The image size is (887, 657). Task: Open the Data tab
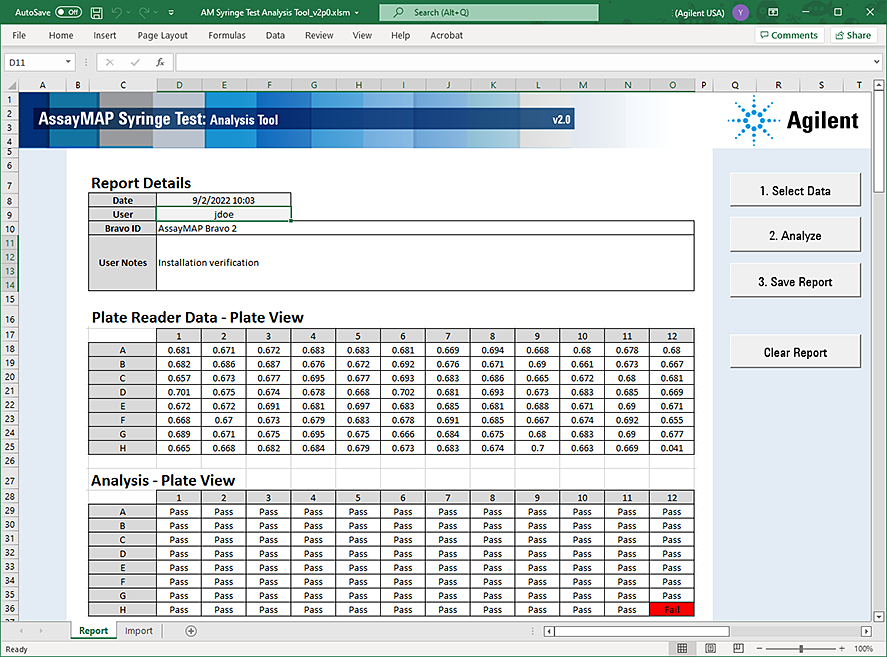275,35
